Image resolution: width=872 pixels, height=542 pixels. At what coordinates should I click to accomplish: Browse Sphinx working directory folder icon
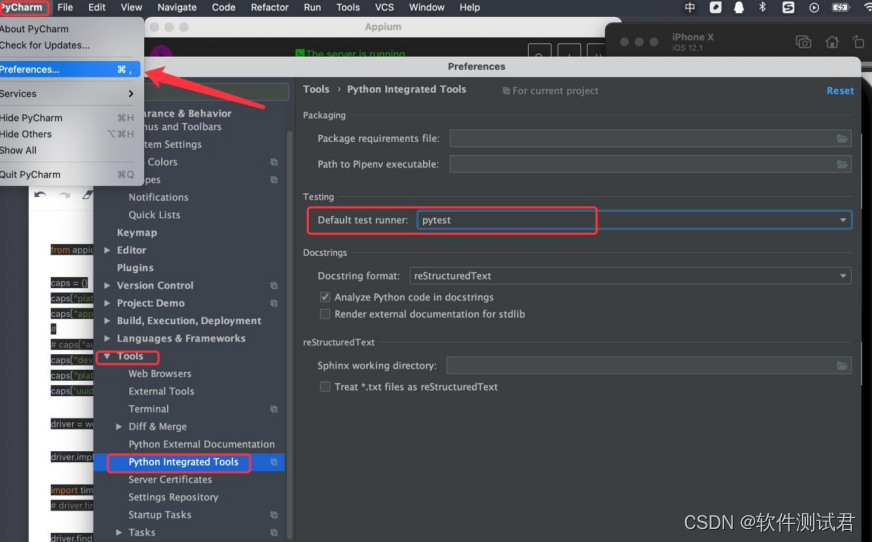tap(842, 365)
